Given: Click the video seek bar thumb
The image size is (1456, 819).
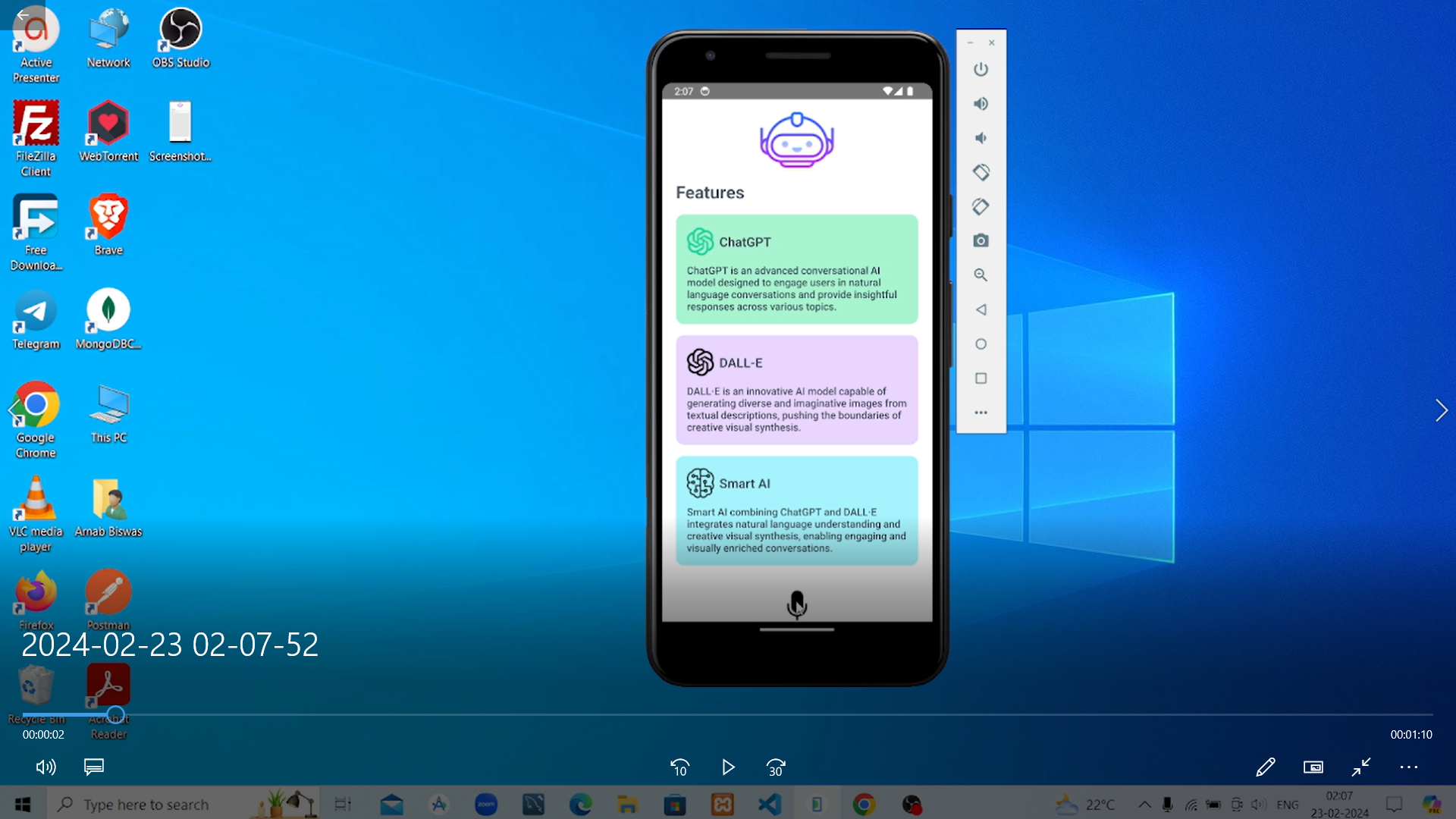Looking at the screenshot, I should [x=115, y=714].
